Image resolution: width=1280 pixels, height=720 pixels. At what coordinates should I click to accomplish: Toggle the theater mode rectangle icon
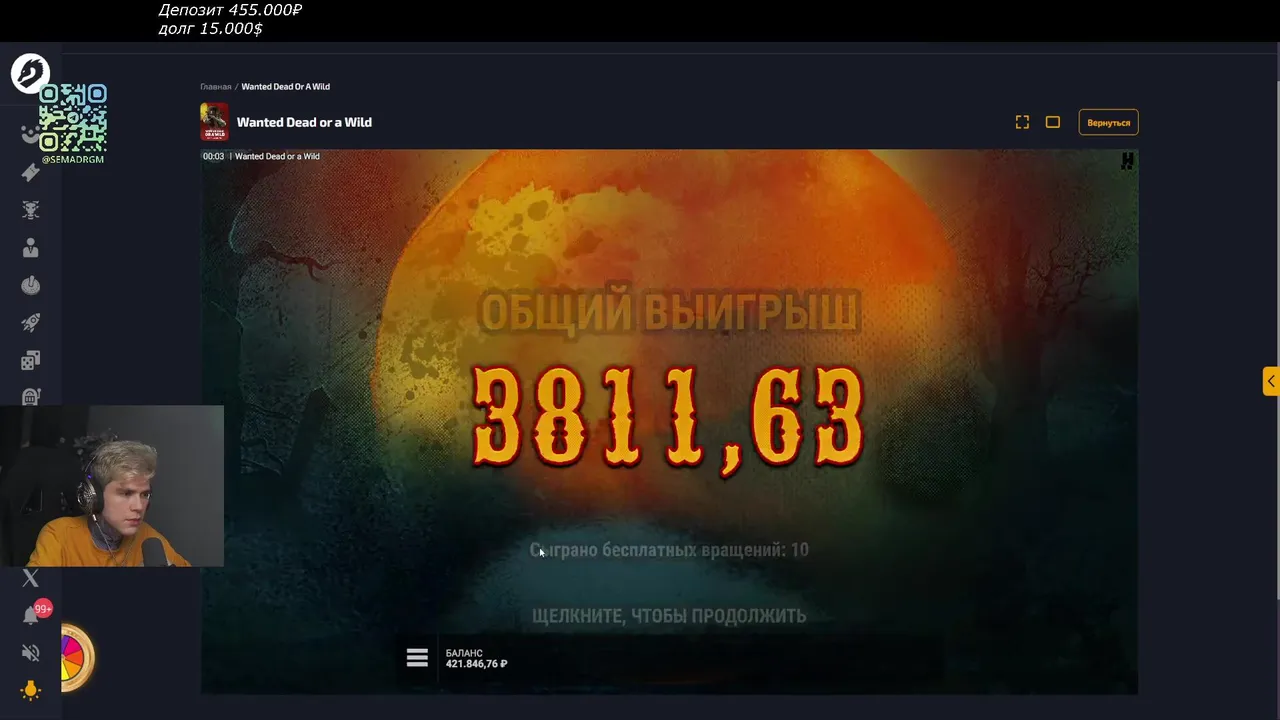pos(1053,122)
